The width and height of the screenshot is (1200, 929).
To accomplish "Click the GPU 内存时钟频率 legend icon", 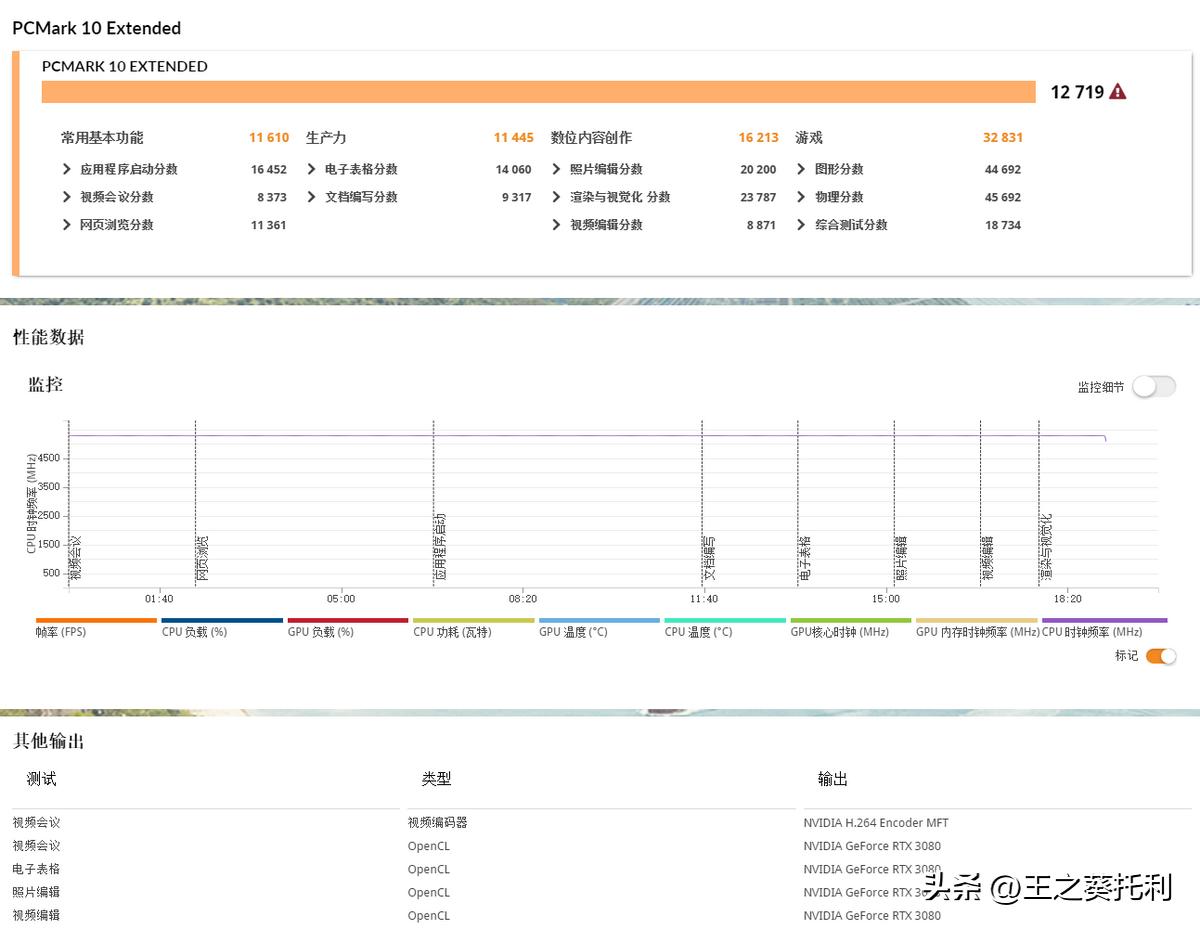I will point(975,619).
